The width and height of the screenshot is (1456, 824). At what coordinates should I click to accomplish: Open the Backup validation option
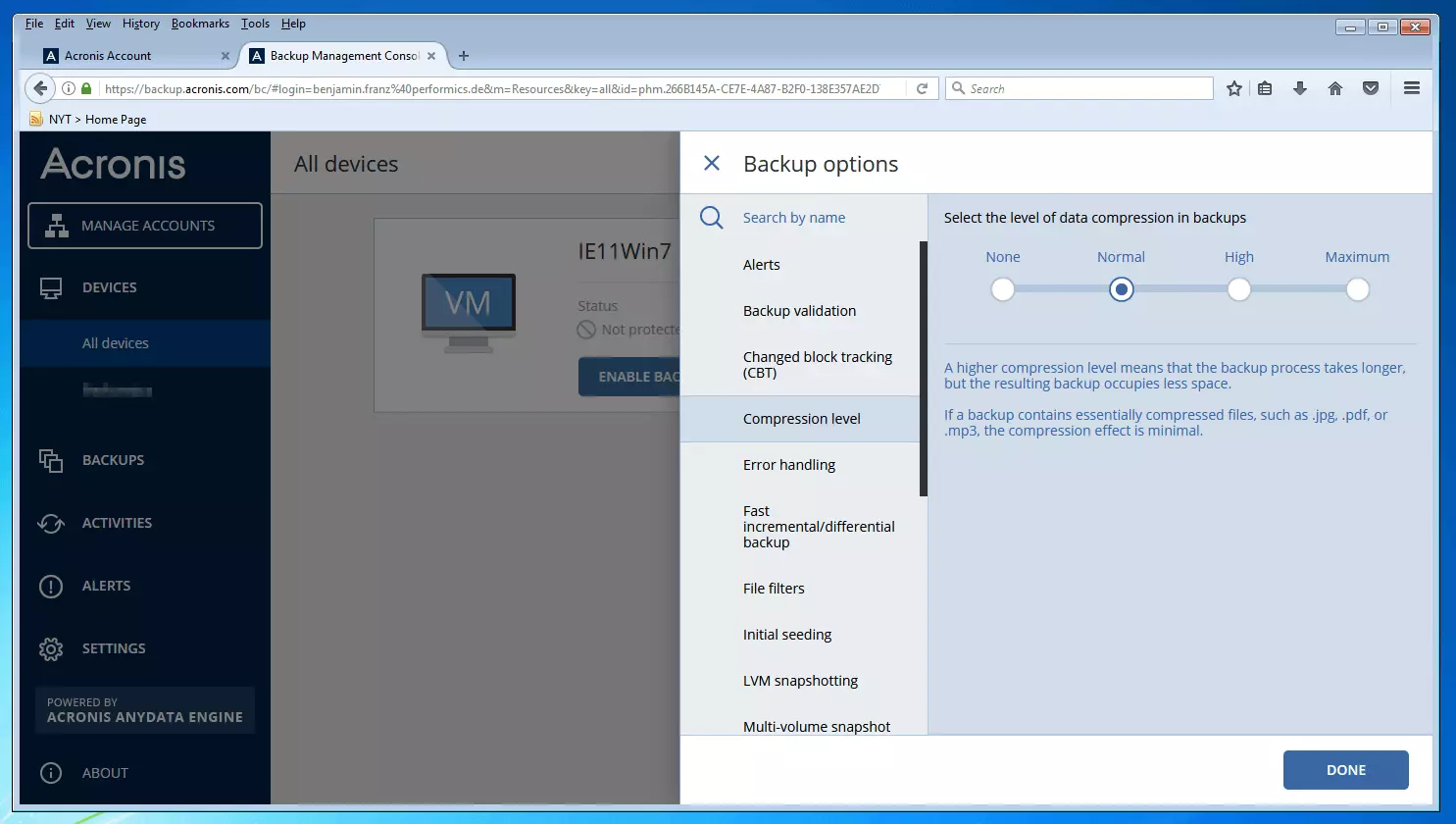point(800,311)
